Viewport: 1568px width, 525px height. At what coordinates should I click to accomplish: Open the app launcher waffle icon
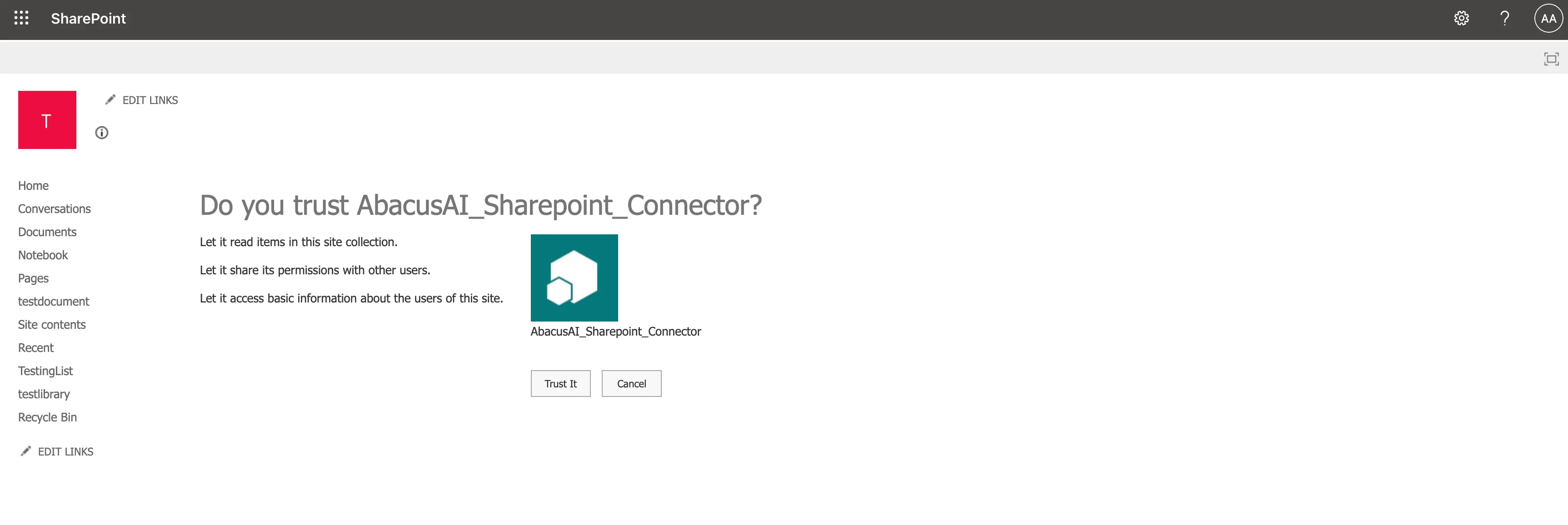(x=21, y=18)
